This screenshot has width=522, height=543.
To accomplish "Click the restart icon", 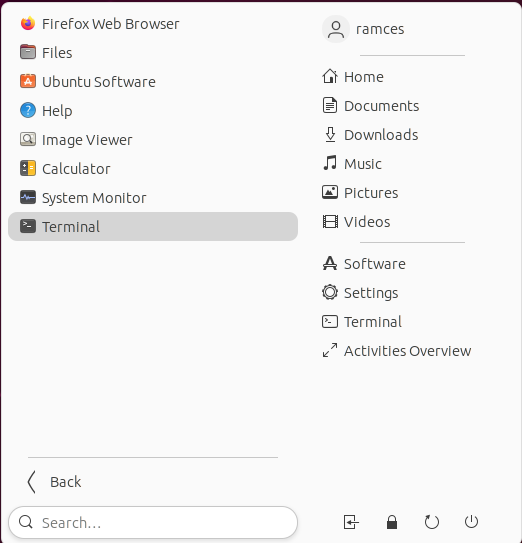I will click(x=432, y=522).
